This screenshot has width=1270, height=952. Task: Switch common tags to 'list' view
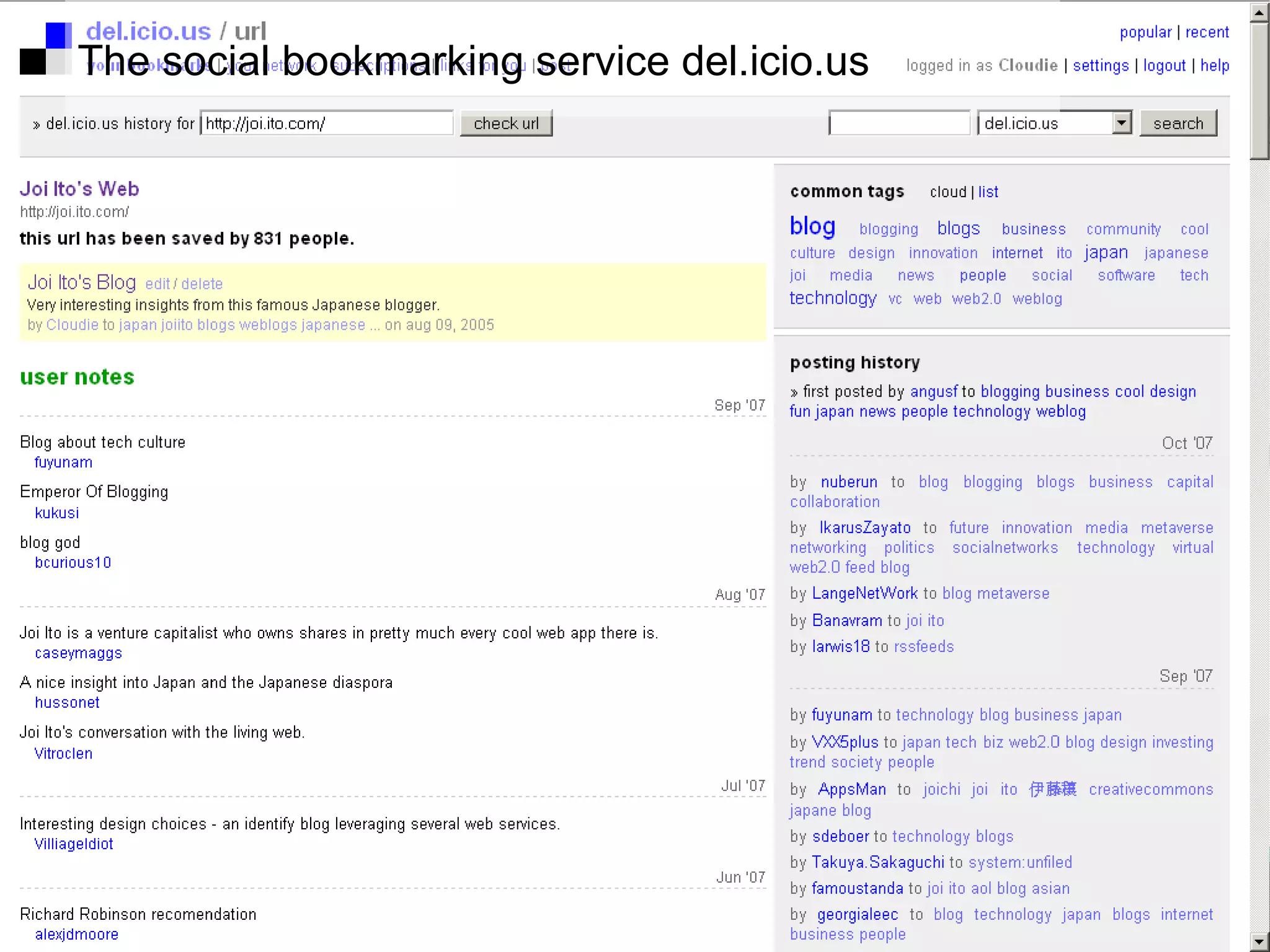click(x=988, y=192)
